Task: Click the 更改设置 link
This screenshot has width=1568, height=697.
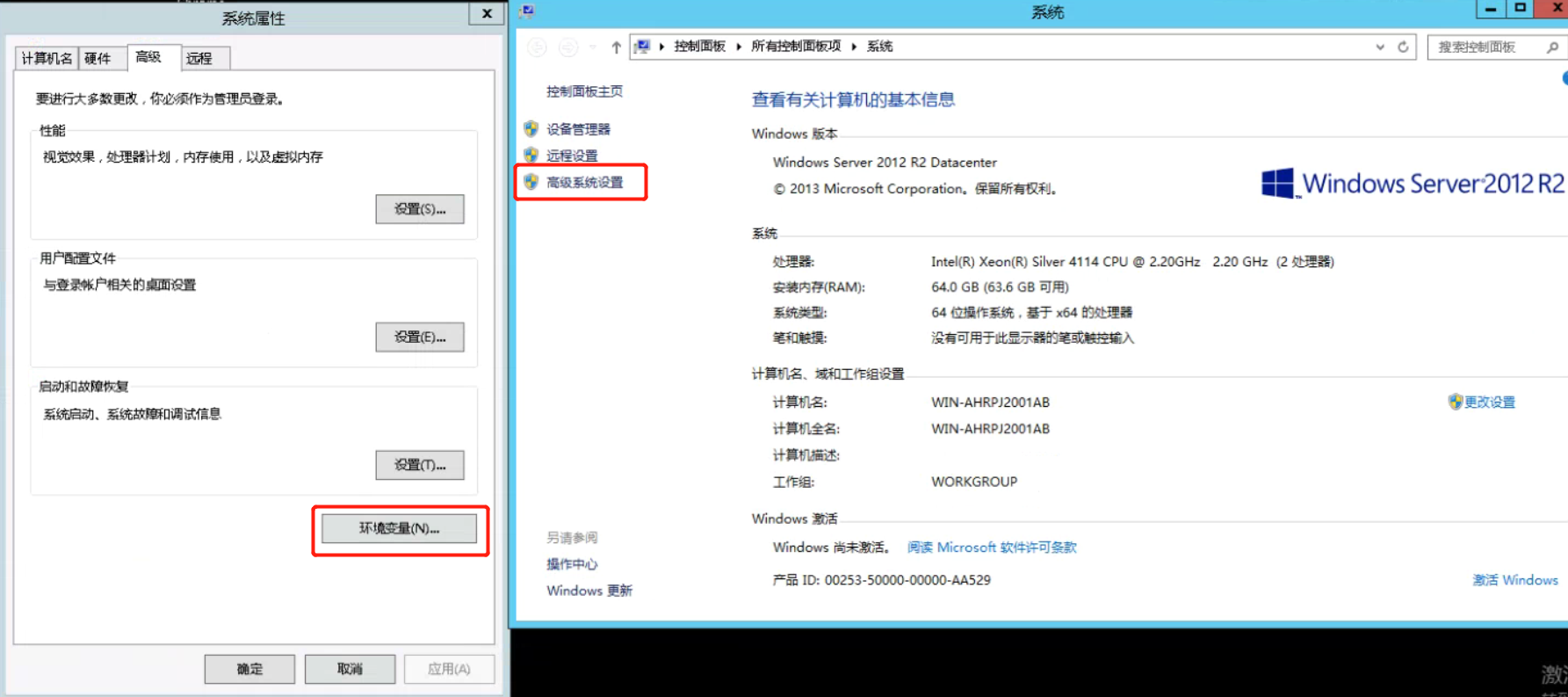Action: (1489, 402)
